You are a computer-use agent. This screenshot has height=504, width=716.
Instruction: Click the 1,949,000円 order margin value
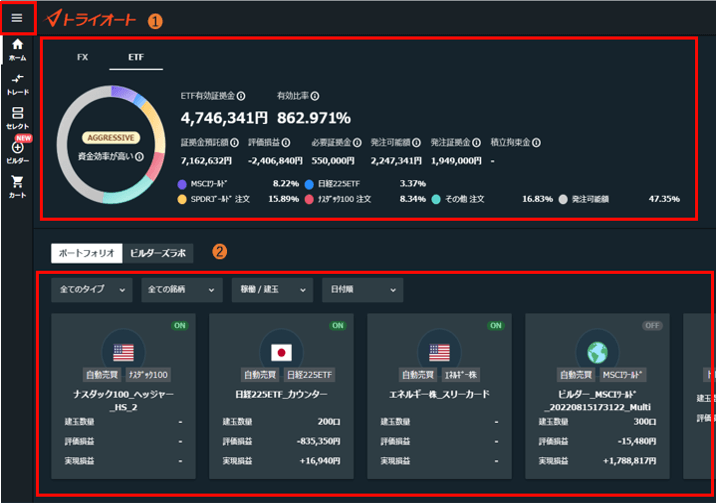point(456,161)
